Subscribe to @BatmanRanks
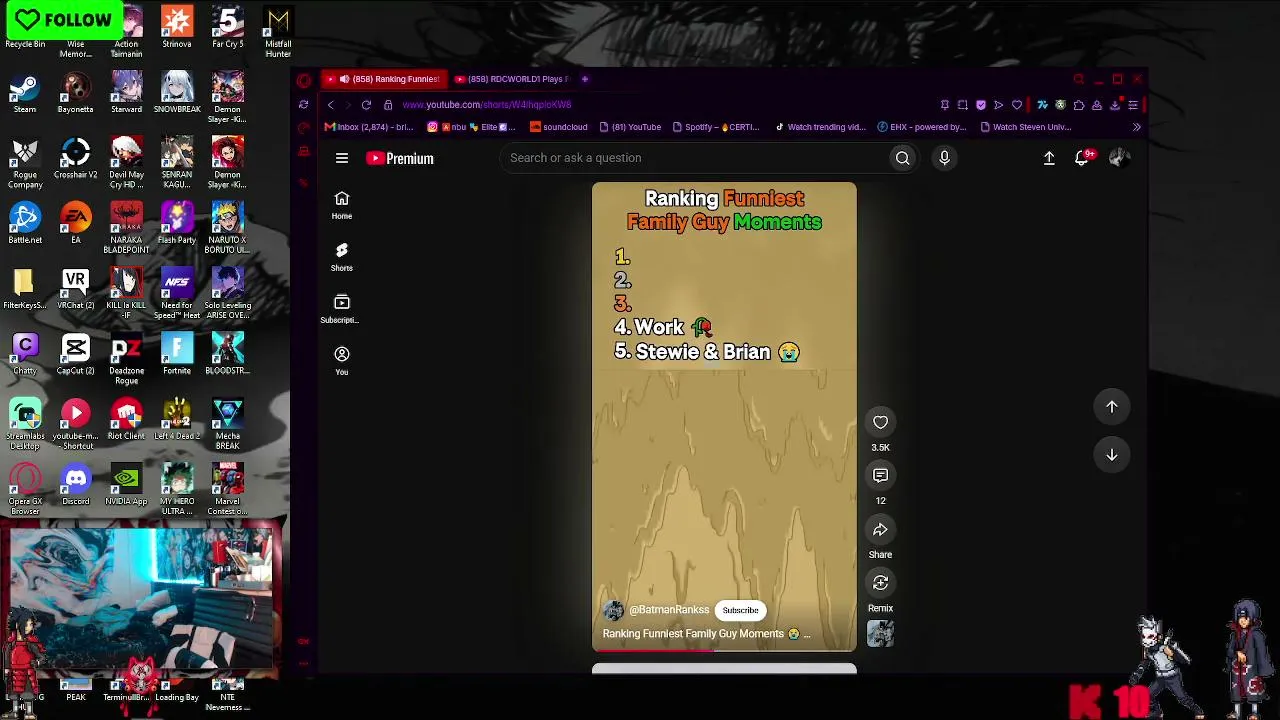 click(740, 610)
